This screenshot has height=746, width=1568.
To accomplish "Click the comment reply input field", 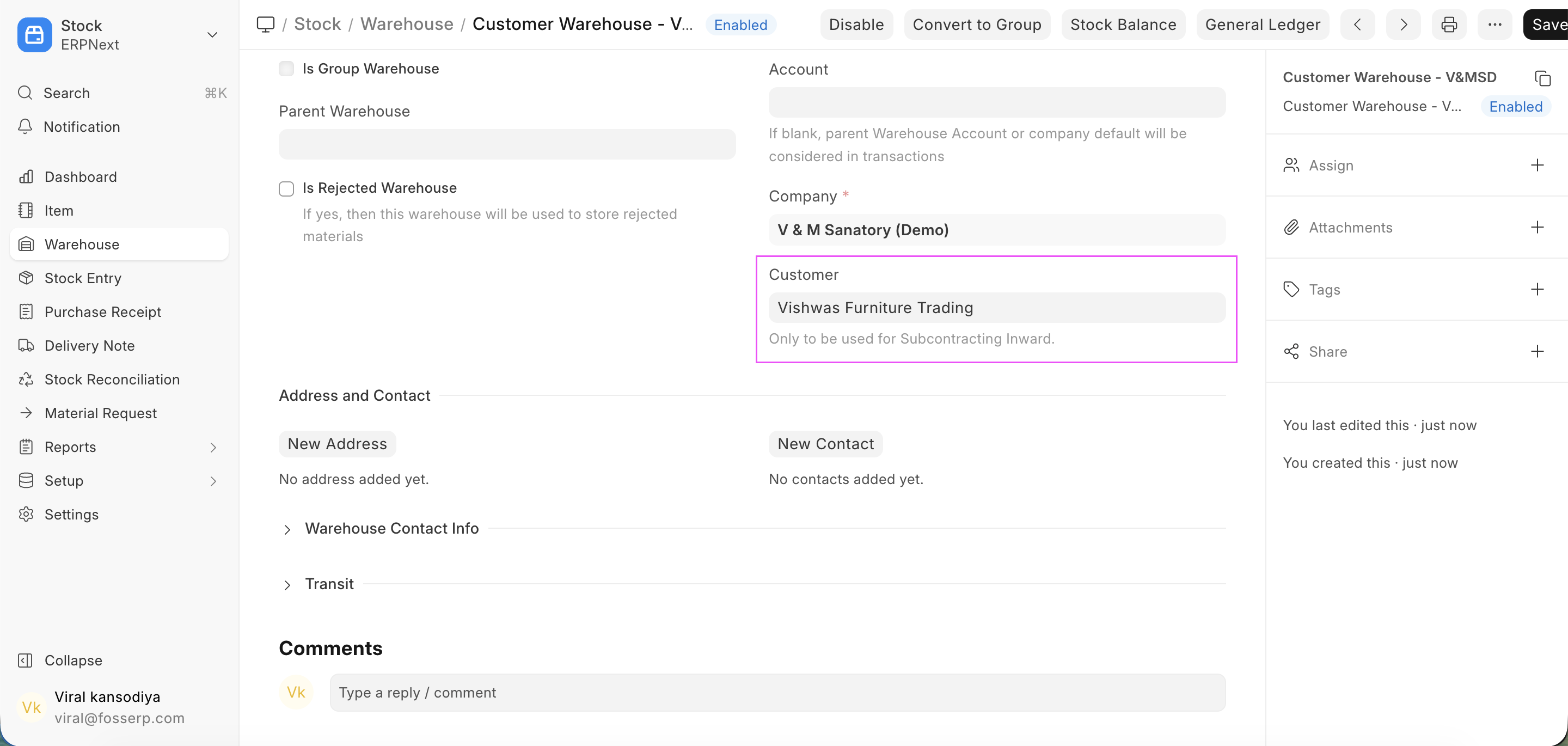I will tap(777, 693).
